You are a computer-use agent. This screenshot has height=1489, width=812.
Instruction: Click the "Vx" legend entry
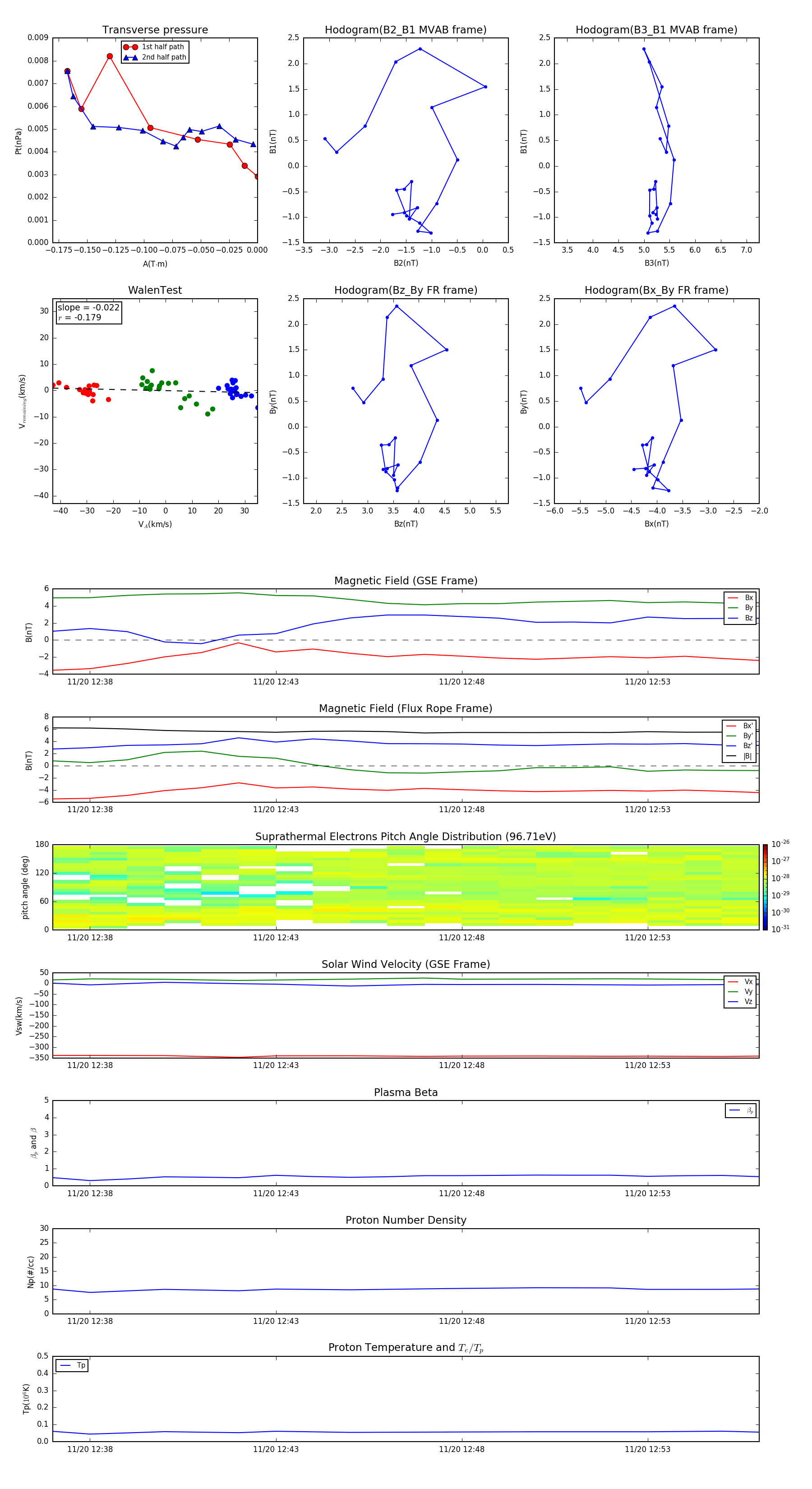[740, 981]
